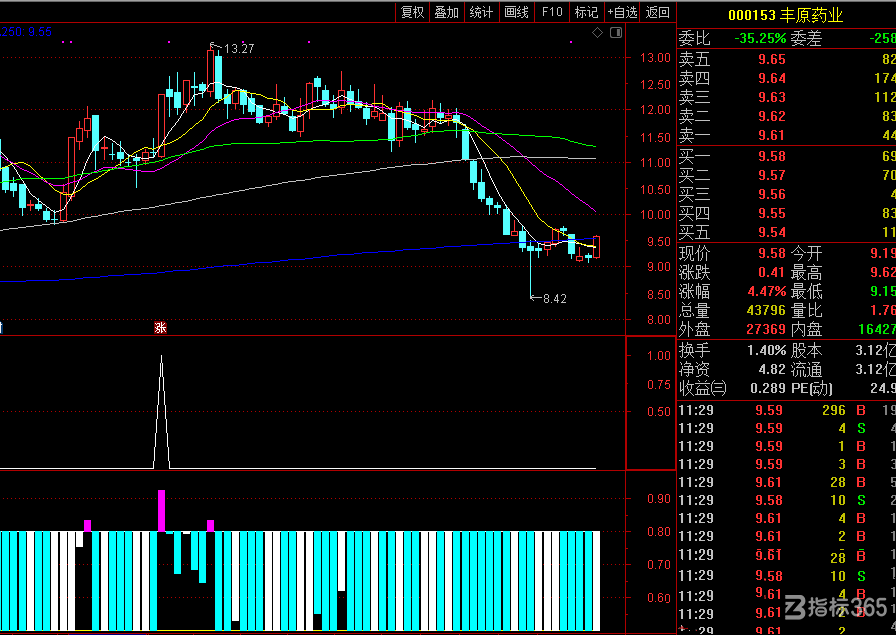Click the 涨跌 change value 0.41
The image size is (896, 635).
click(x=772, y=272)
